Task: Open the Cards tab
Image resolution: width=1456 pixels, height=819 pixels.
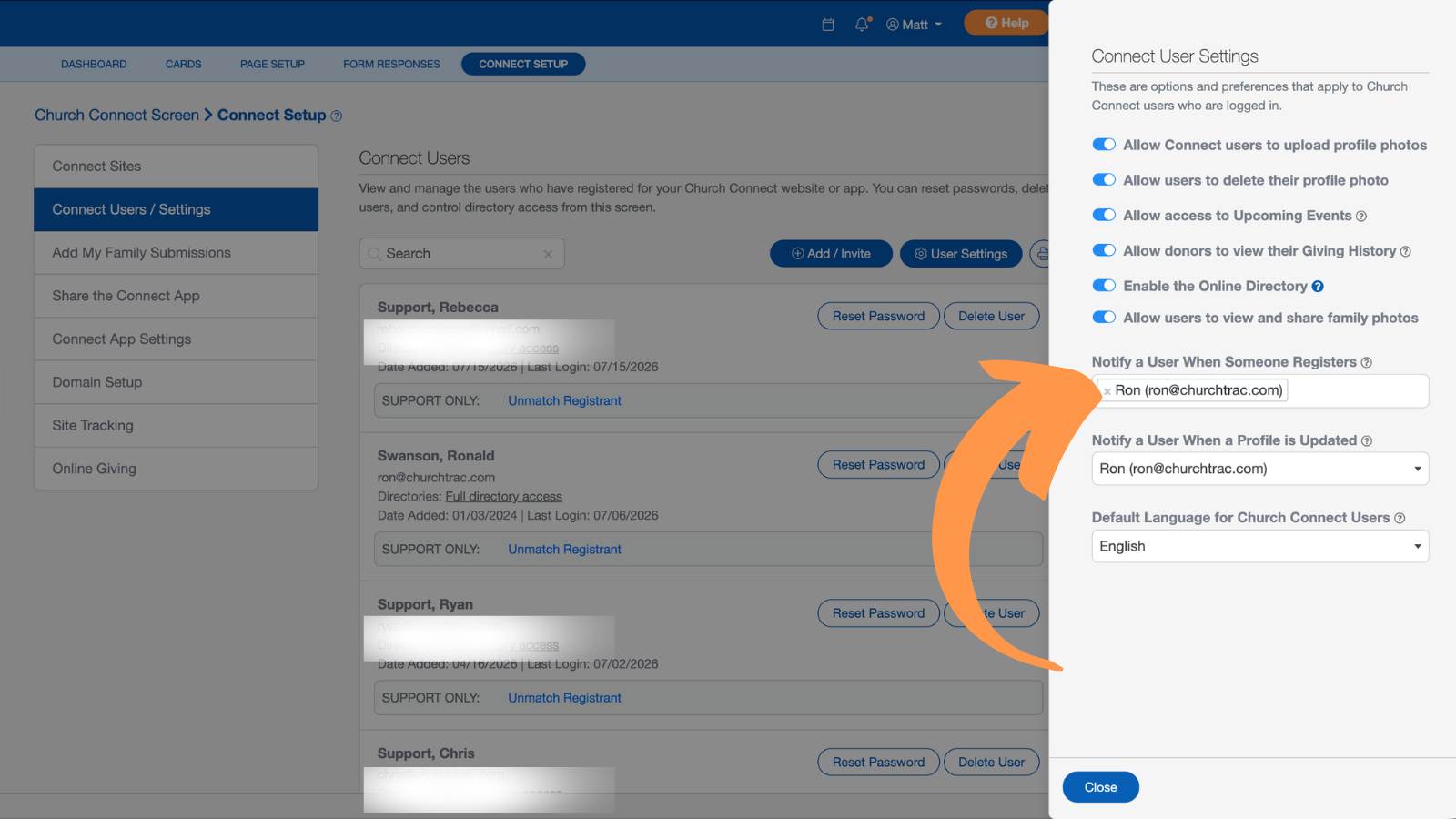Action: pos(183,64)
